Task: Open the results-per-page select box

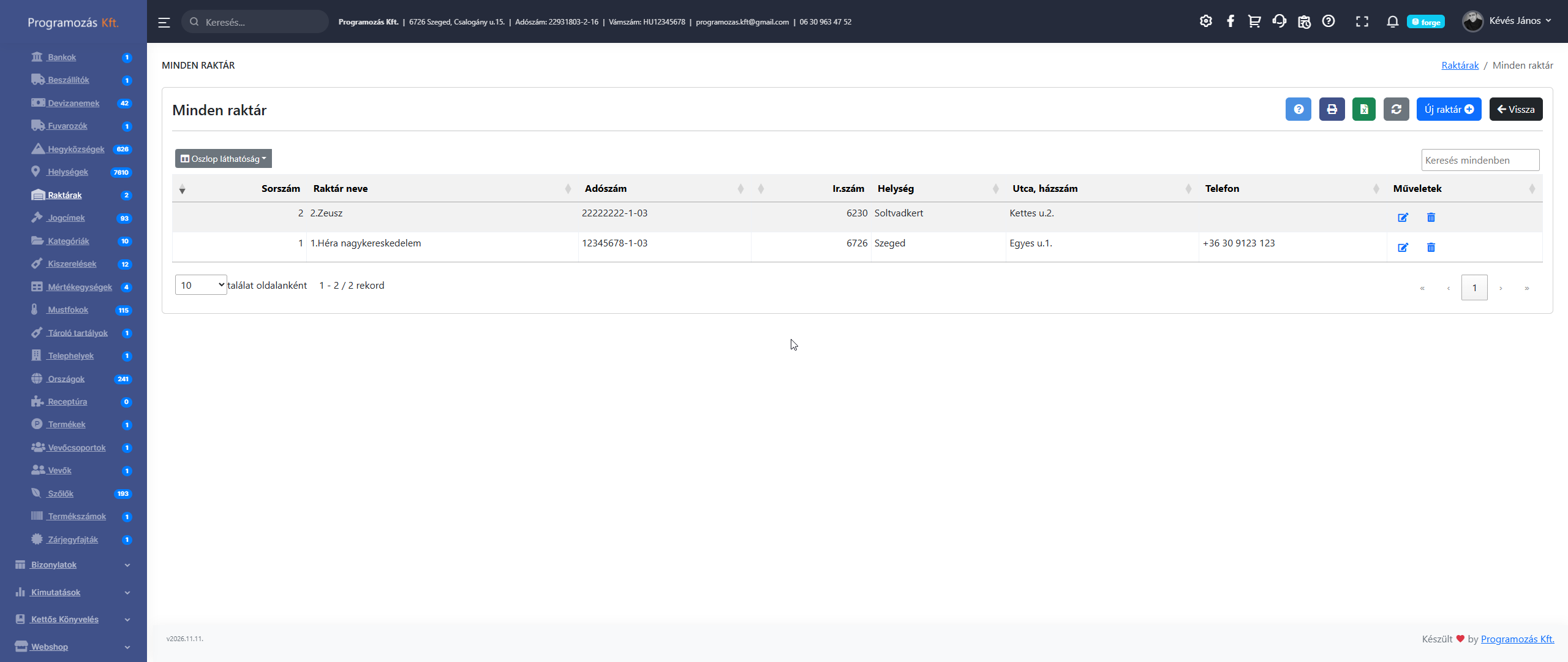Action: click(201, 285)
